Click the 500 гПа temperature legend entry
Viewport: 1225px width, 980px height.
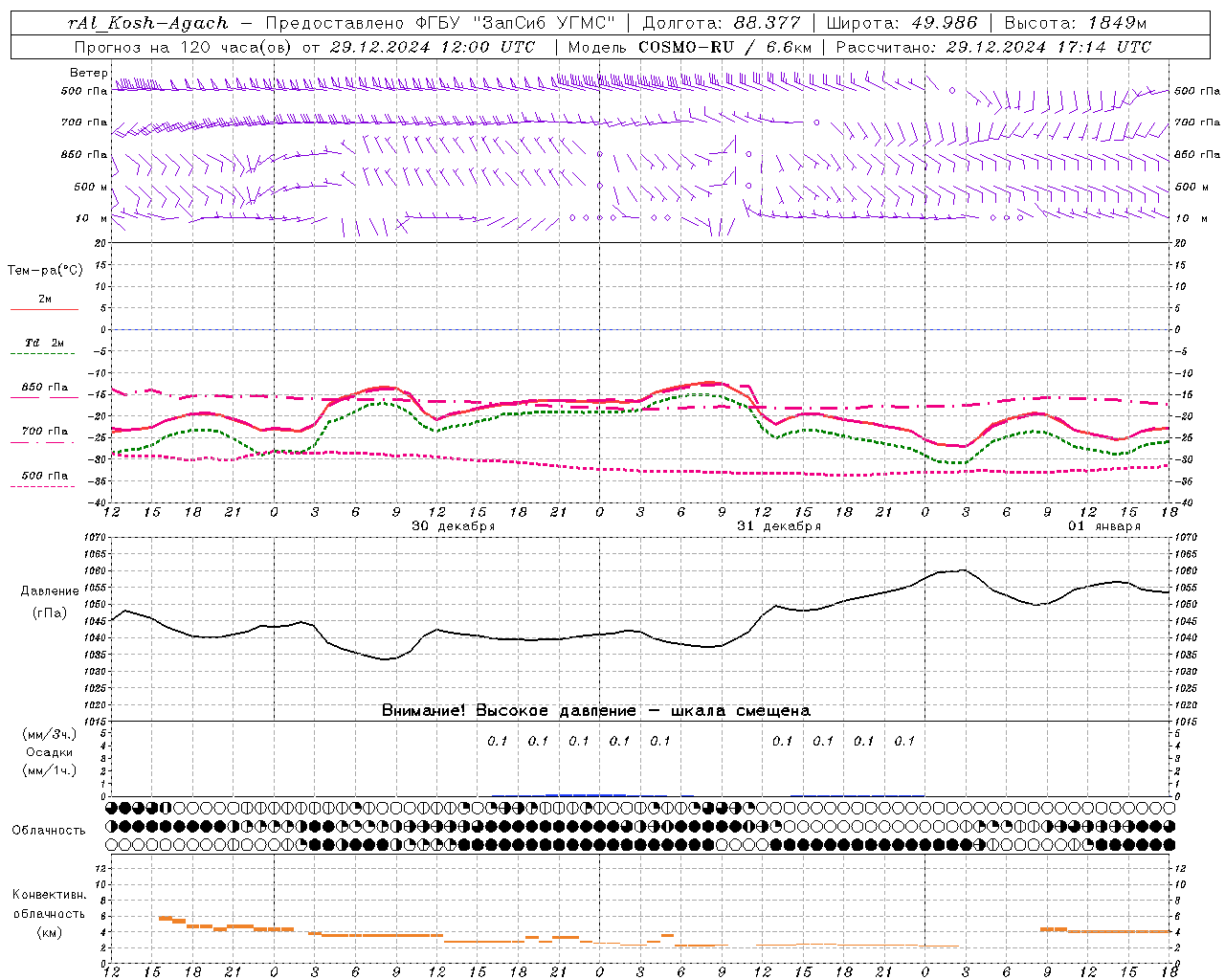(x=44, y=476)
